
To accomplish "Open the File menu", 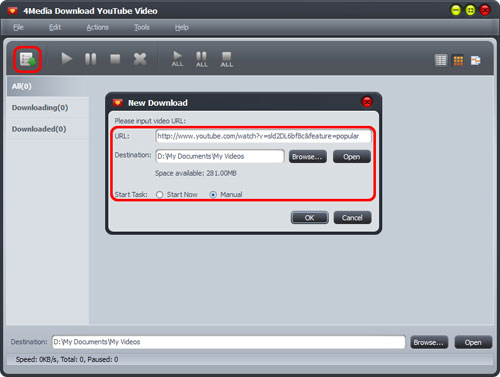I will pyautogui.click(x=18, y=27).
